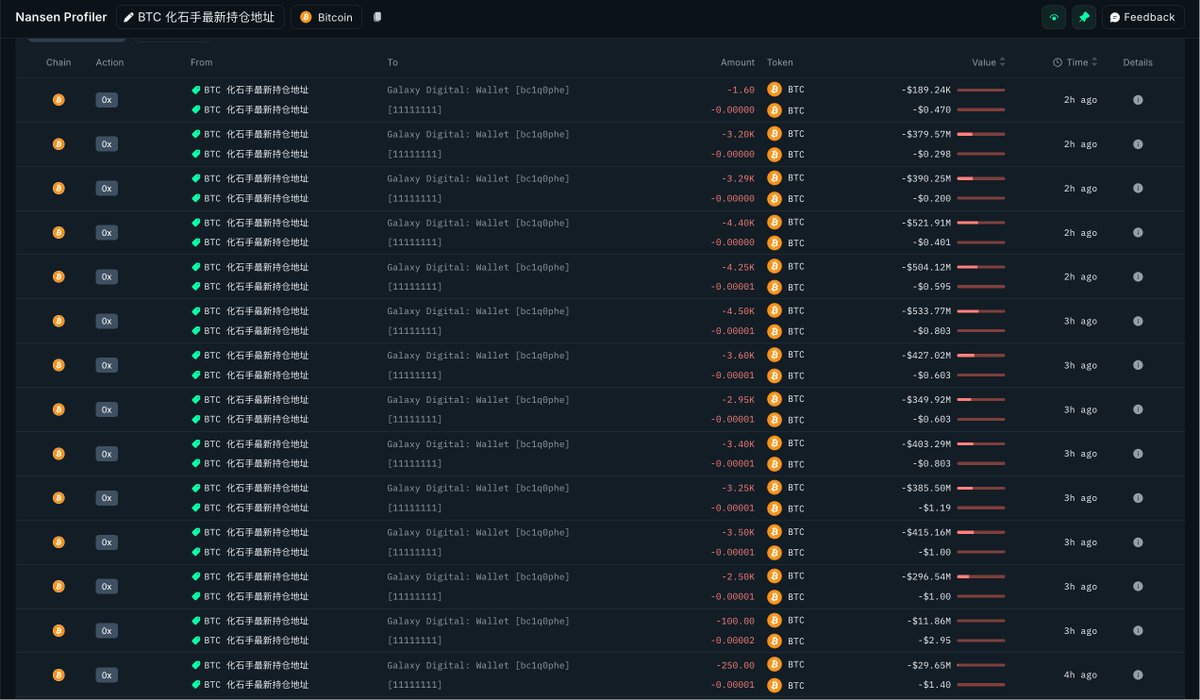Click the Action column header

tap(110, 62)
